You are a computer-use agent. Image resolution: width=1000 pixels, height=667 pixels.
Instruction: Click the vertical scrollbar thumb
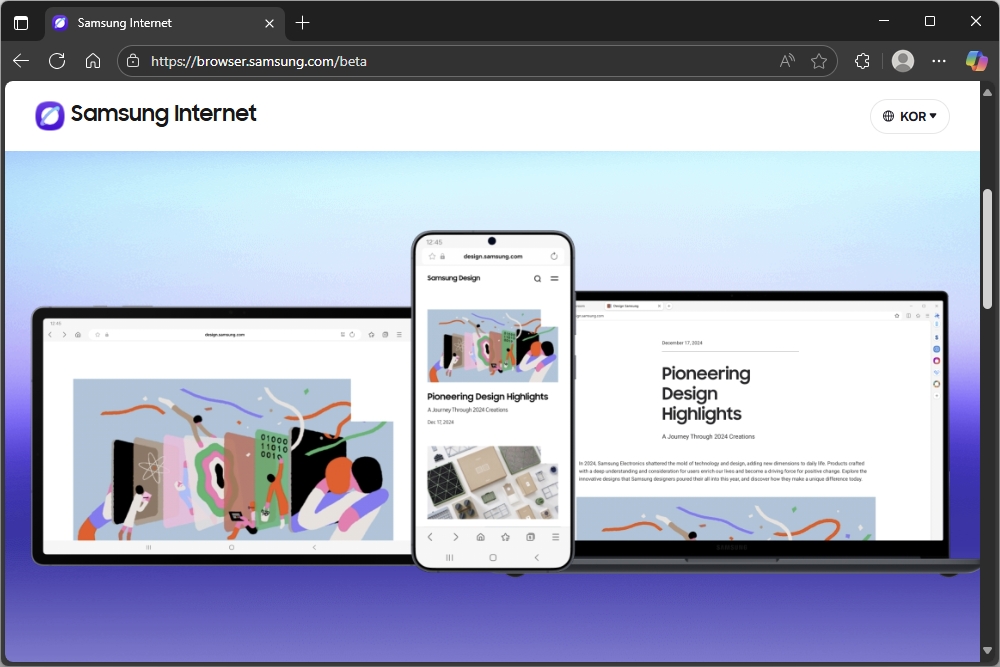point(987,249)
